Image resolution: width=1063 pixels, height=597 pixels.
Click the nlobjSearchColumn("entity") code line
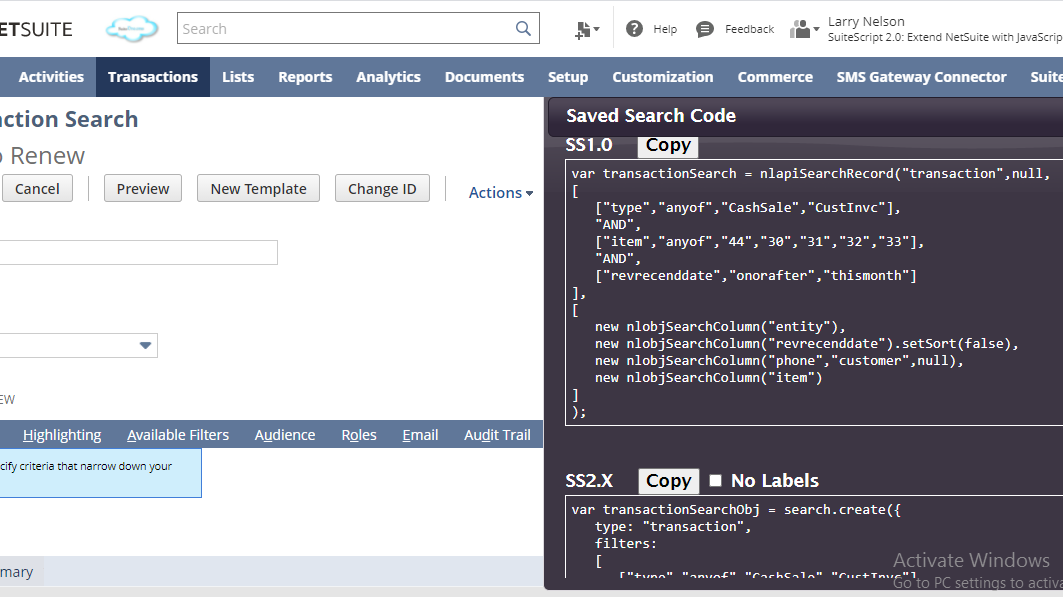[x=720, y=327]
